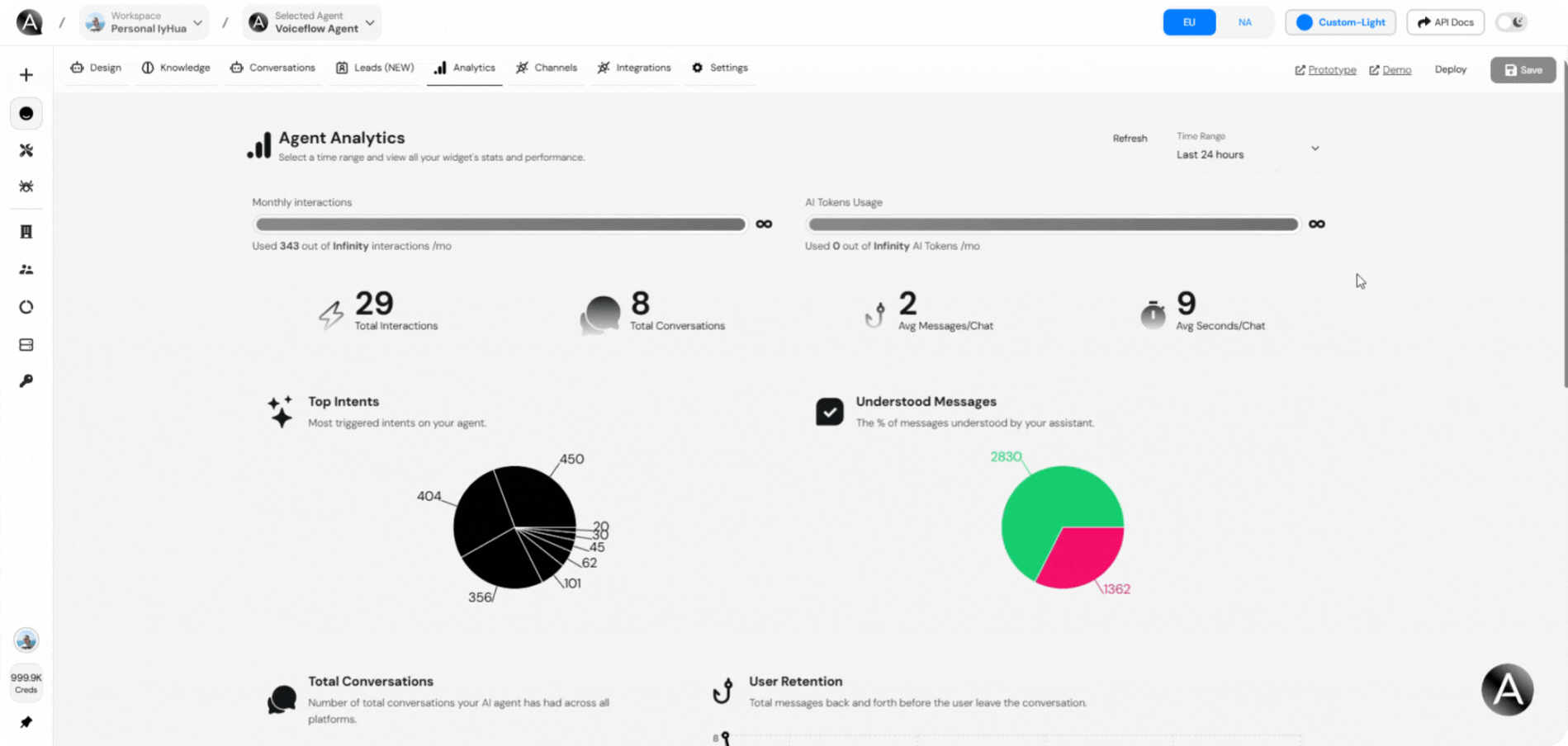Click the 2830 understood messages label

(1006, 456)
